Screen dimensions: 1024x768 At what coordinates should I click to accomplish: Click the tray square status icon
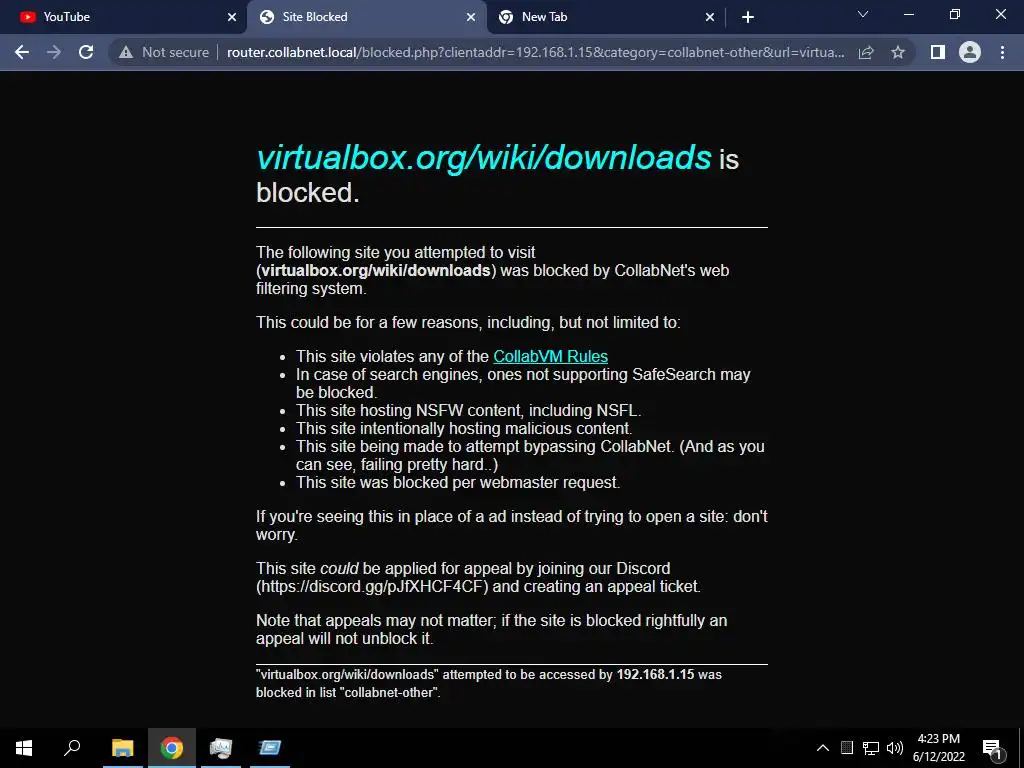(846, 748)
